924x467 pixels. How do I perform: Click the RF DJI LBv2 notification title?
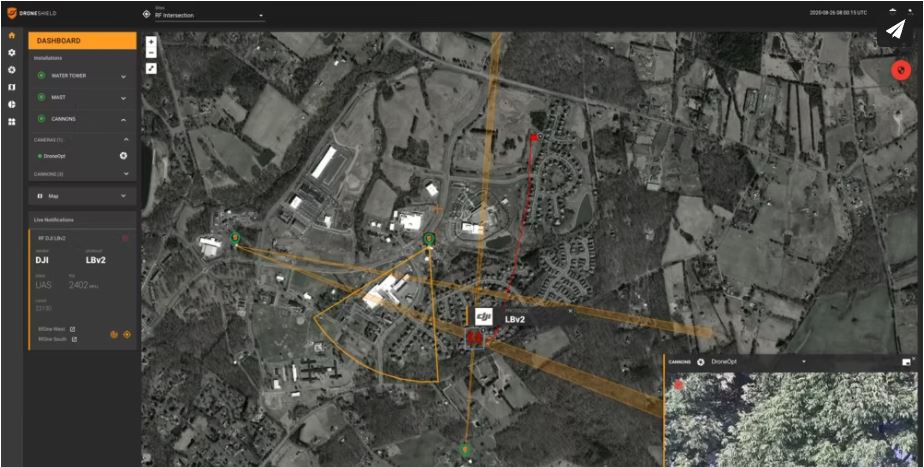51,238
